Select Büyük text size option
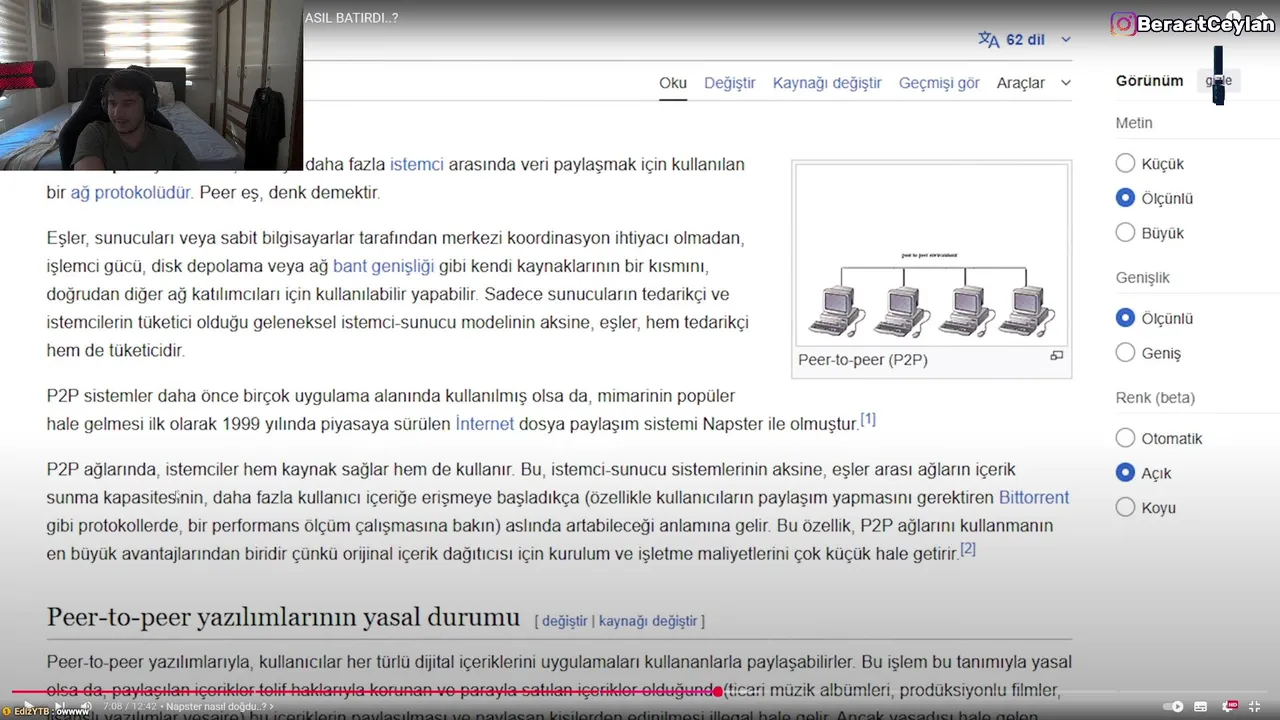The height and width of the screenshot is (720, 1280). [x=1125, y=233]
